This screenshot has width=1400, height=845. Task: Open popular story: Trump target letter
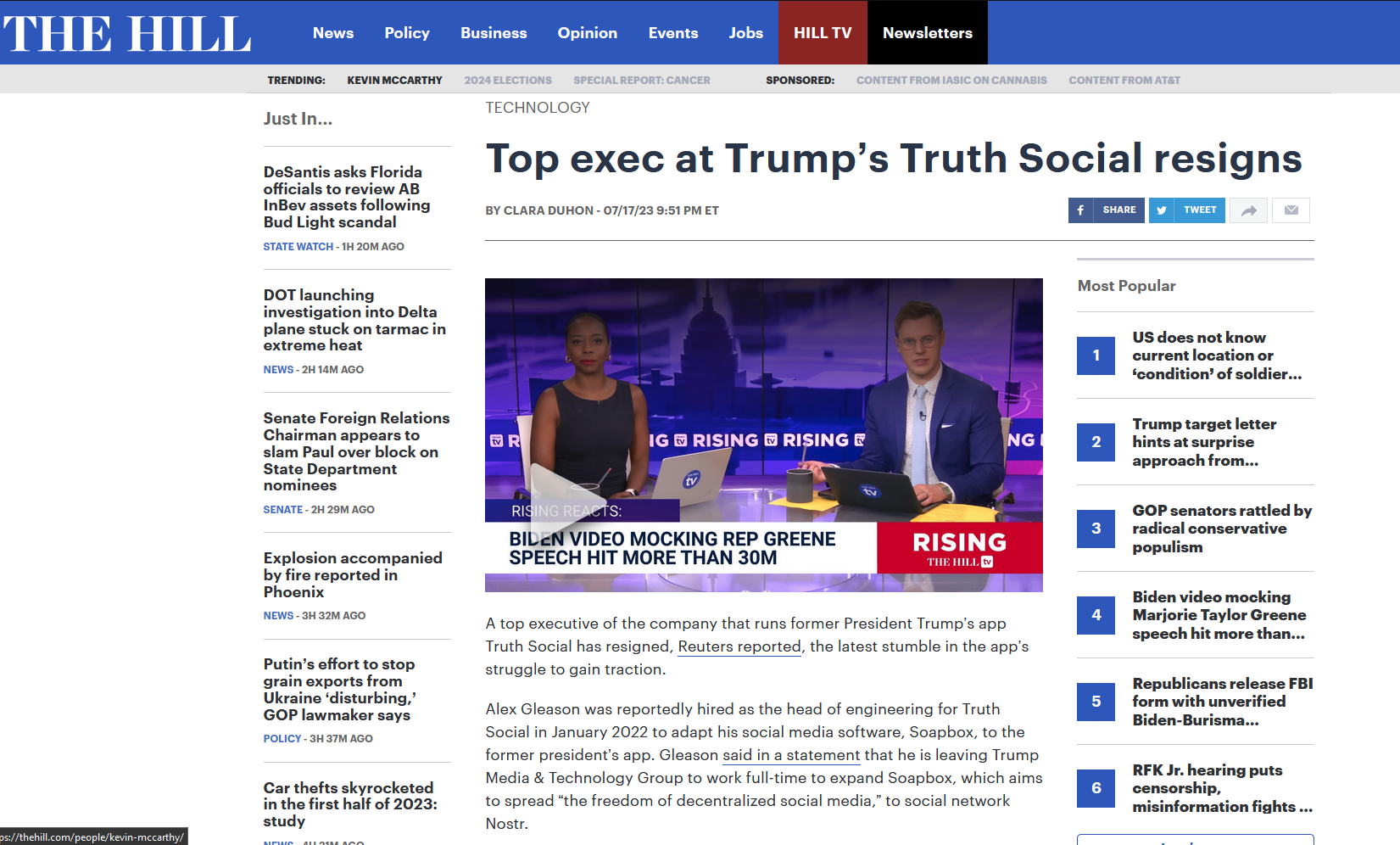(x=1204, y=442)
